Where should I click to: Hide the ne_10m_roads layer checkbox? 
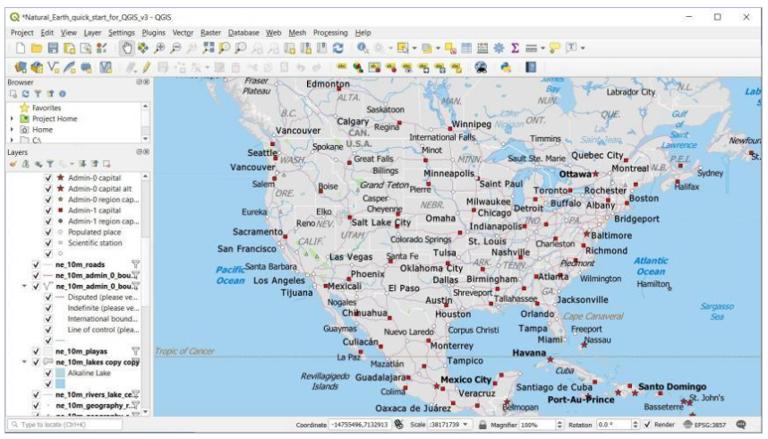pyautogui.click(x=36, y=265)
